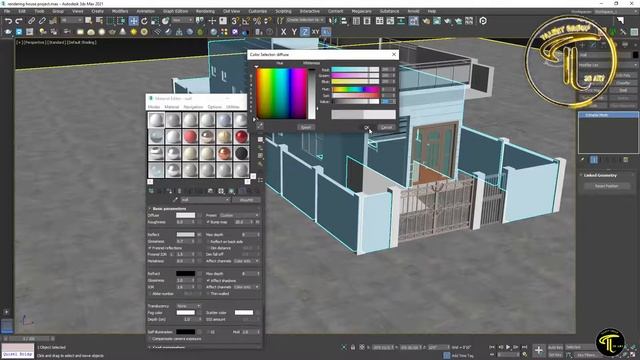The image size is (640, 360).
Task: Click the Auto Key button
Action: point(555,347)
